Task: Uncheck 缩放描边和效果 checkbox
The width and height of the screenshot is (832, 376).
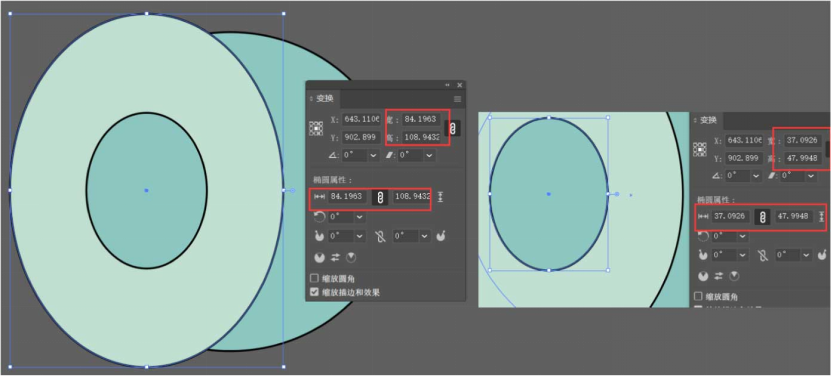Action: 314,292
